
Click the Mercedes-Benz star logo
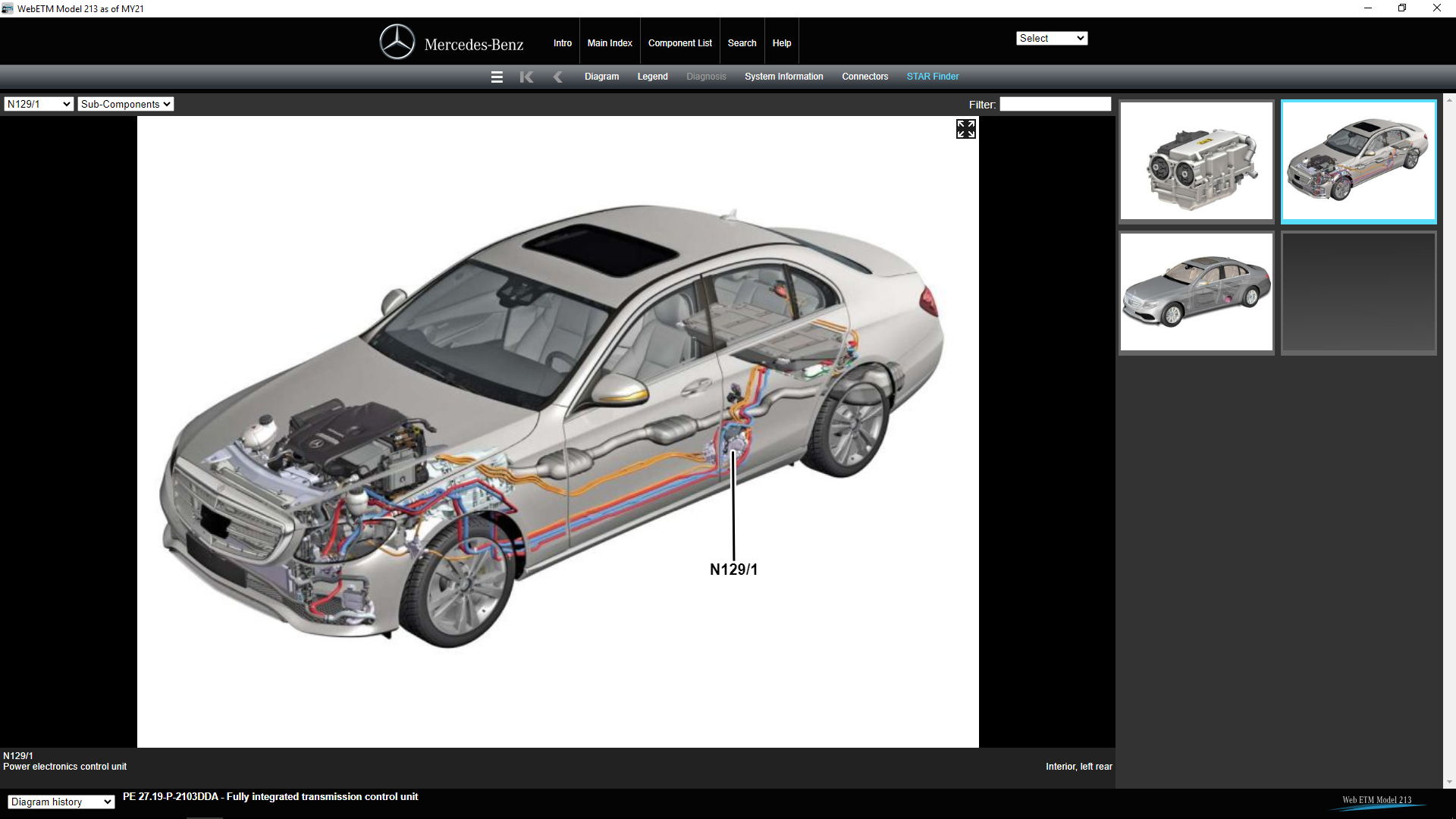397,42
